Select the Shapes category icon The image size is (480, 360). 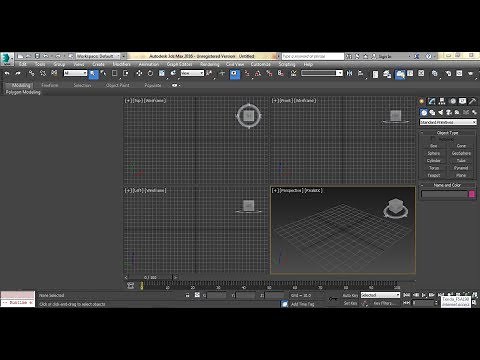pyautogui.click(x=432, y=113)
